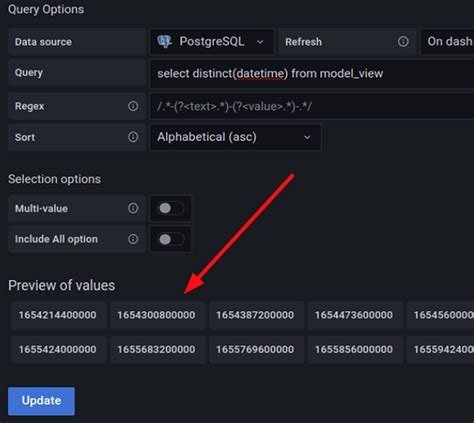Image resolution: width=474 pixels, height=423 pixels.
Task: Click the Refresh info icon
Action: click(403, 42)
